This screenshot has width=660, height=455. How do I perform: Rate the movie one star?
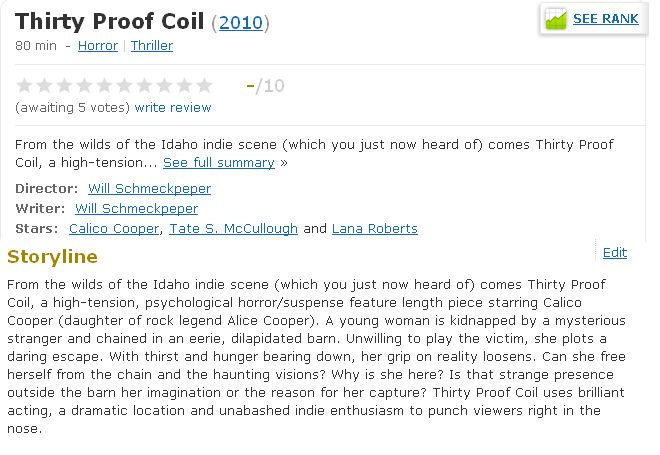24,85
